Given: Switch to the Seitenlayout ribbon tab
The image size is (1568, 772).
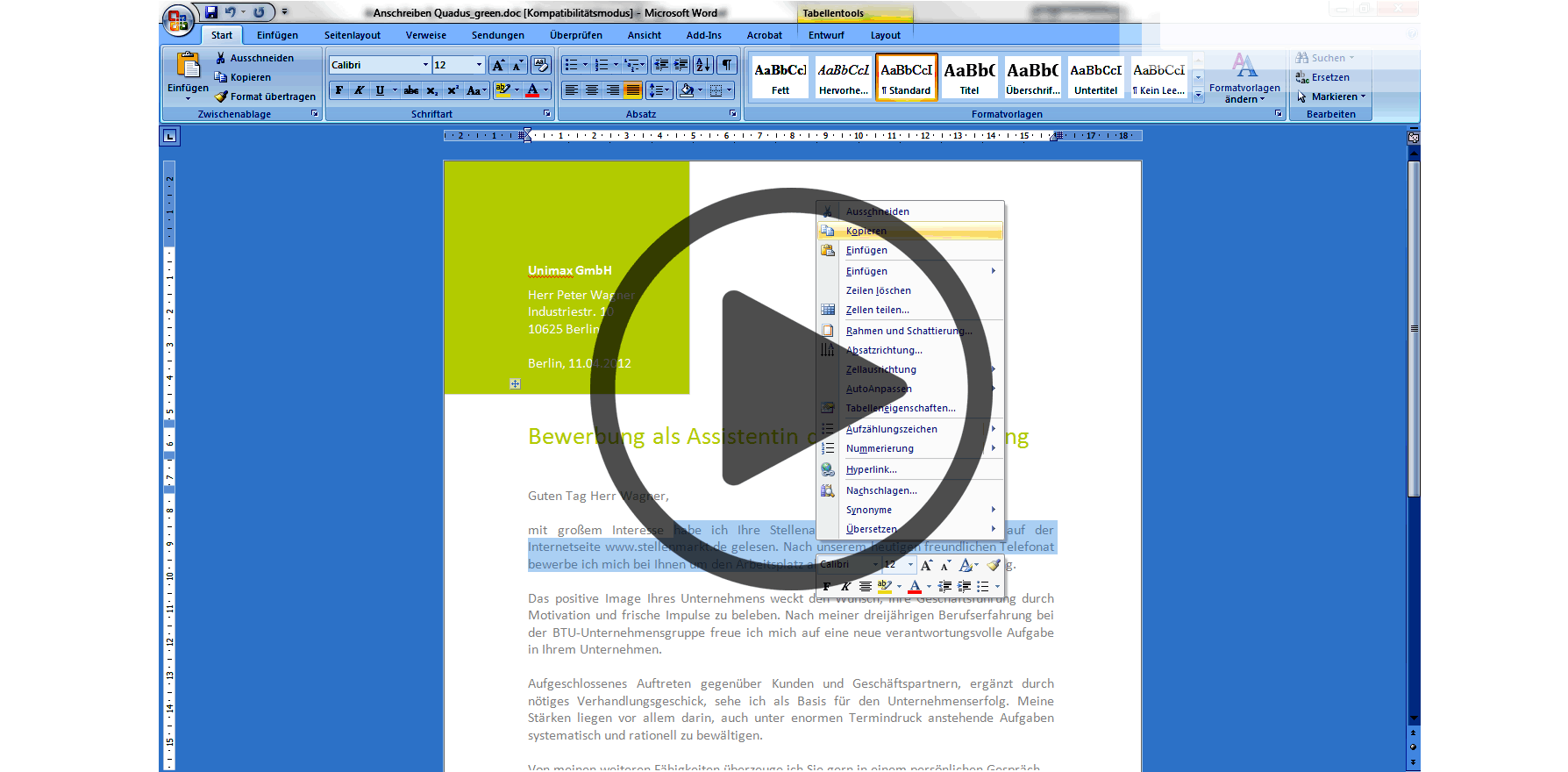Looking at the screenshot, I should (x=352, y=35).
